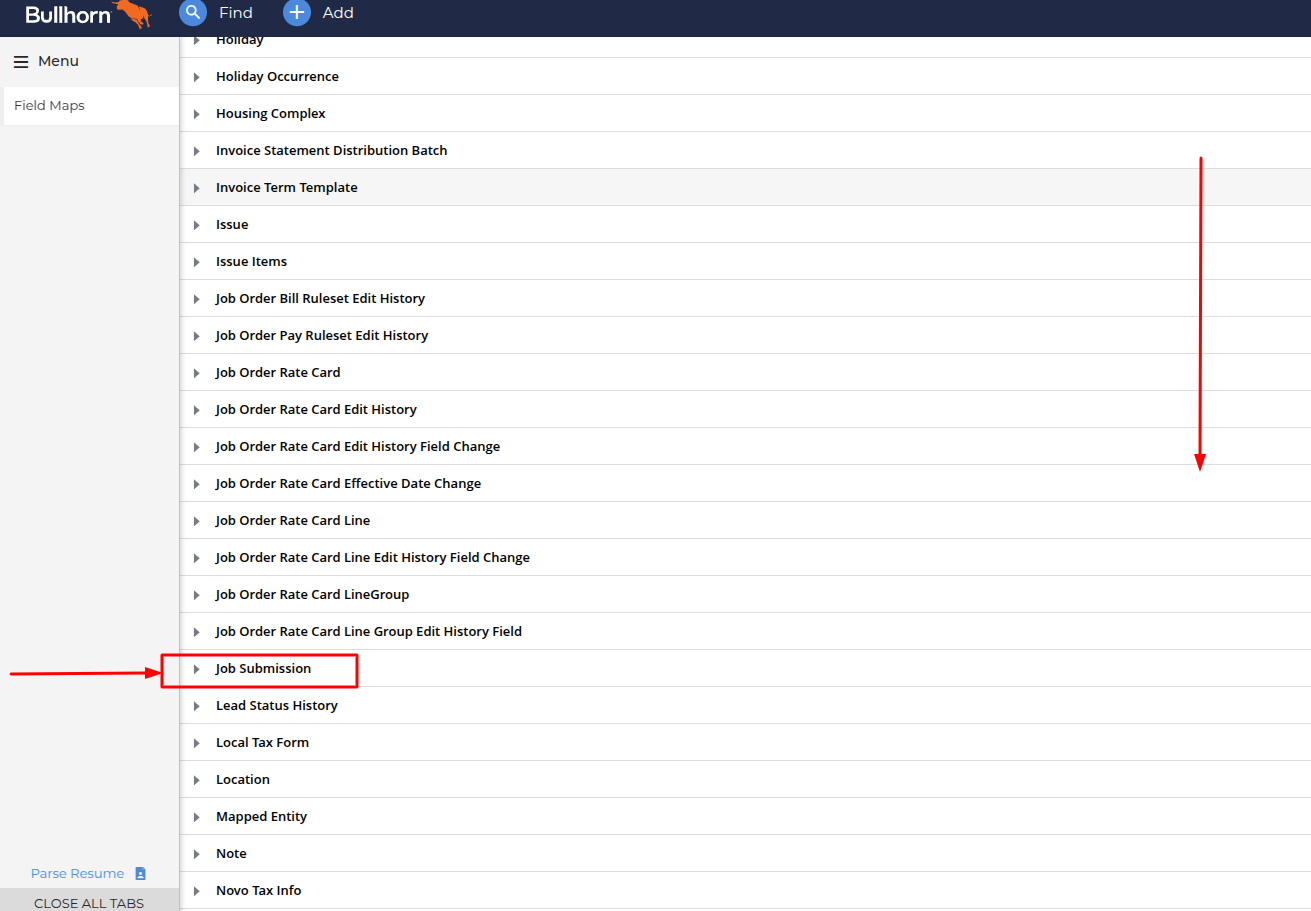
Task: Select Job Order Pay Ruleset Edit History
Action: (322, 335)
